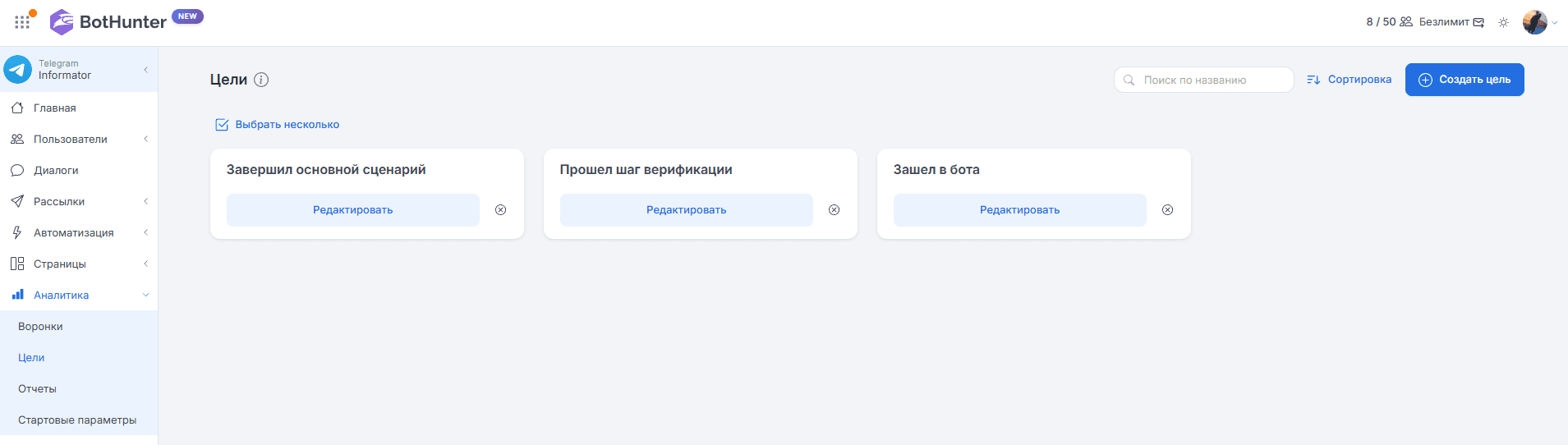This screenshot has width=1568, height=445.
Task: Click the info icon next to Цели
Action: pos(261,80)
